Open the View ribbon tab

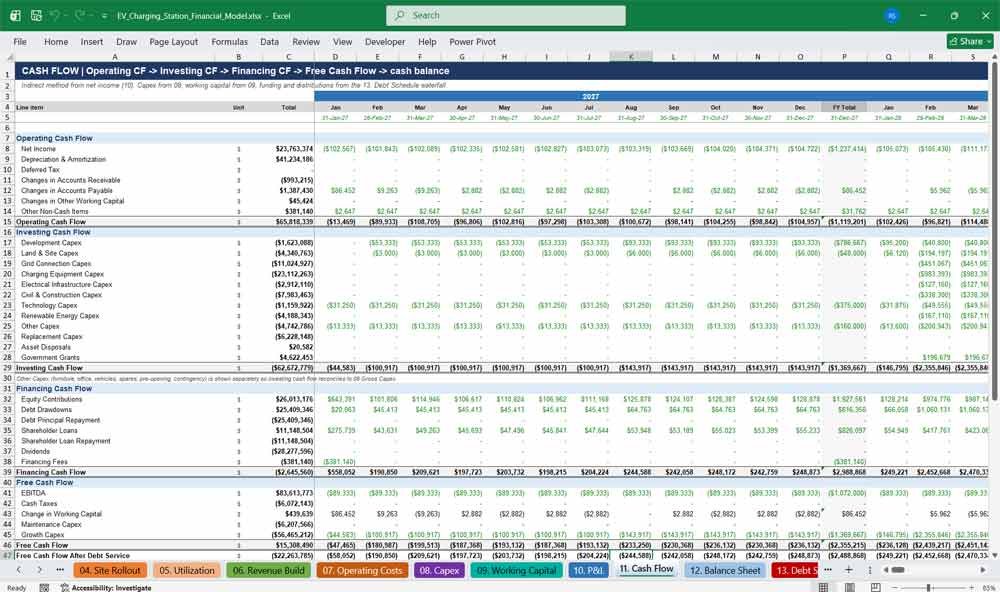(342, 41)
